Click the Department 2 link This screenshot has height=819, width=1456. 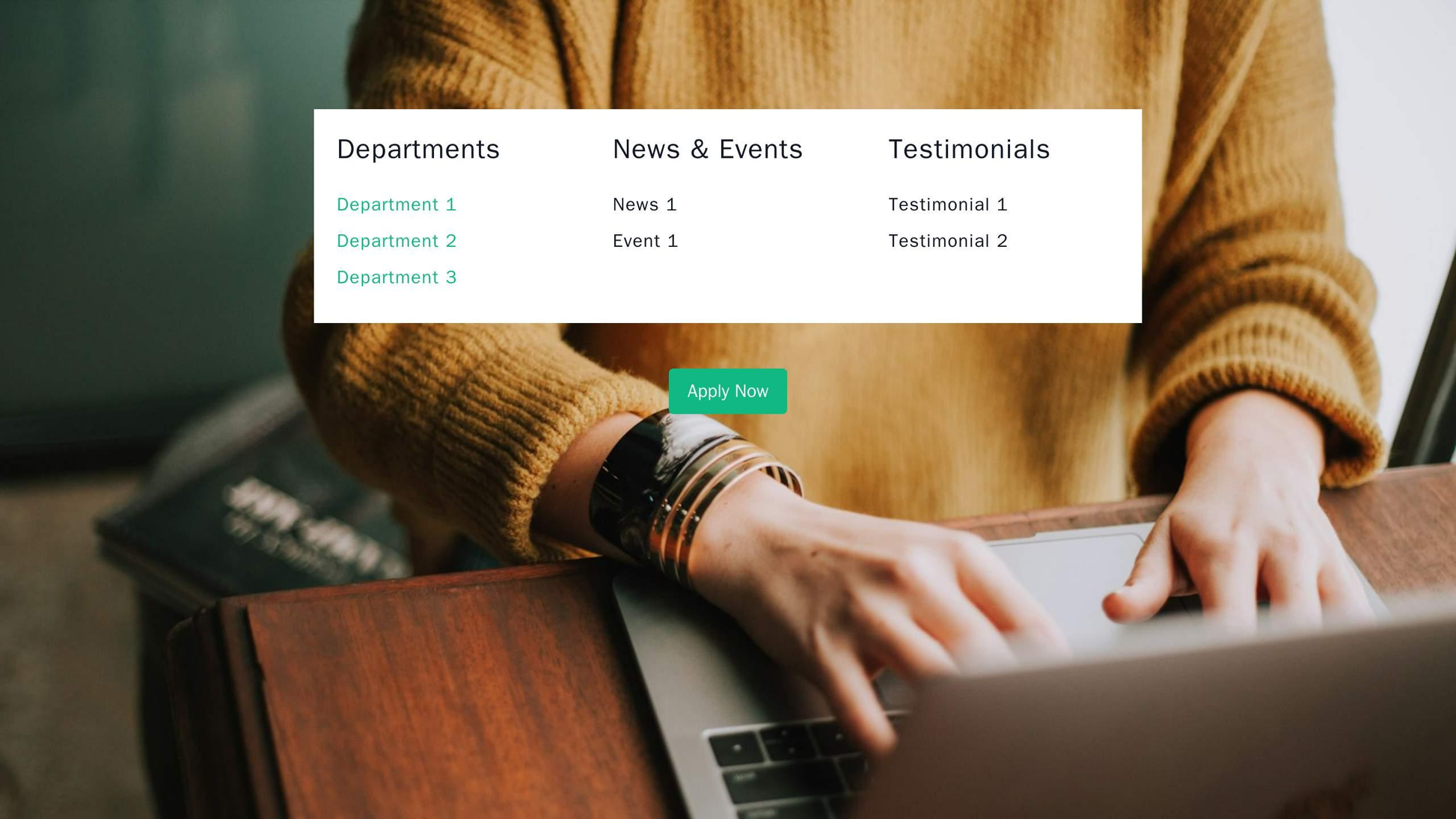point(397,241)
